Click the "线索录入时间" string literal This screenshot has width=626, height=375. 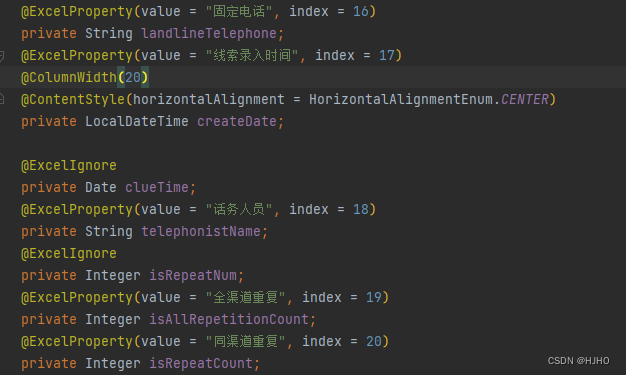252,56
